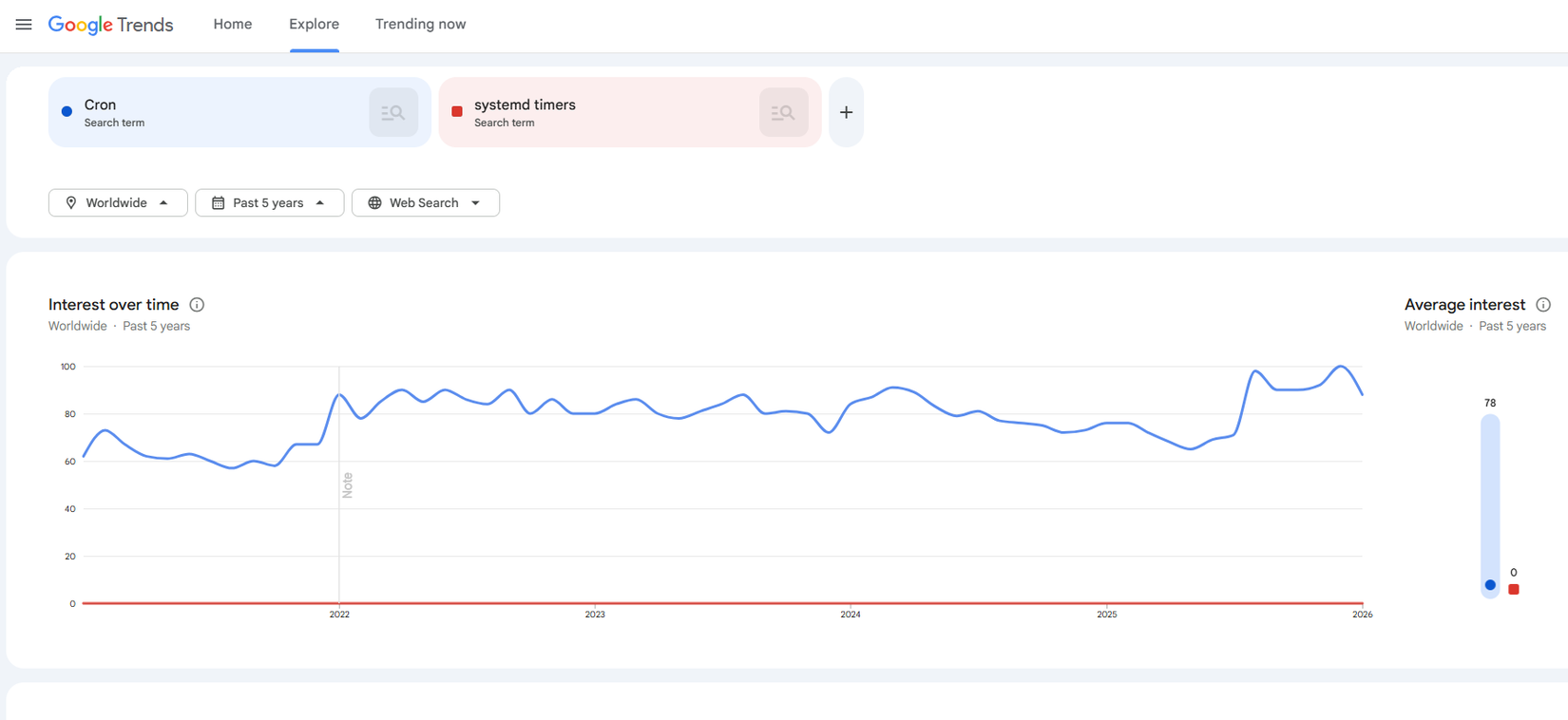Click the red systemd timers average marker

click(1514, 589)
